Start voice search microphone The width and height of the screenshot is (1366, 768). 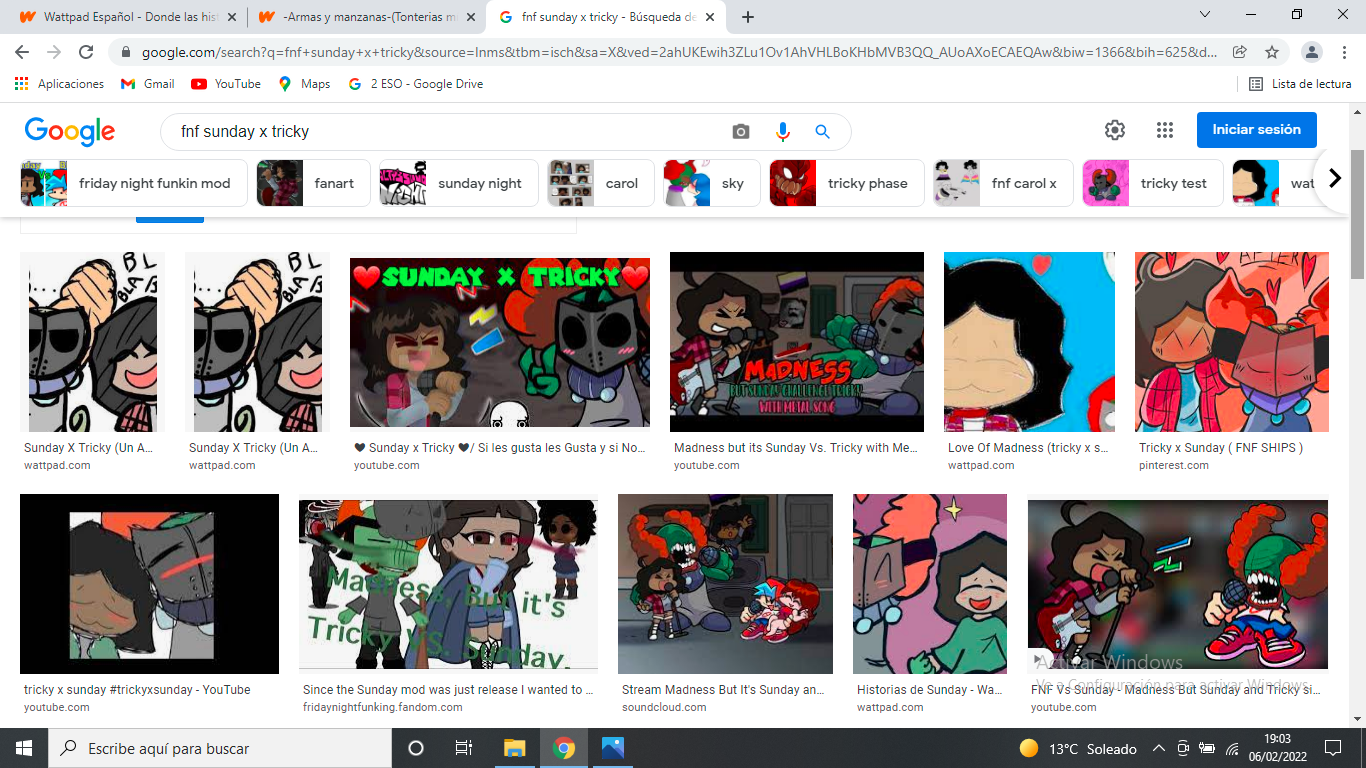coord(782,131)
